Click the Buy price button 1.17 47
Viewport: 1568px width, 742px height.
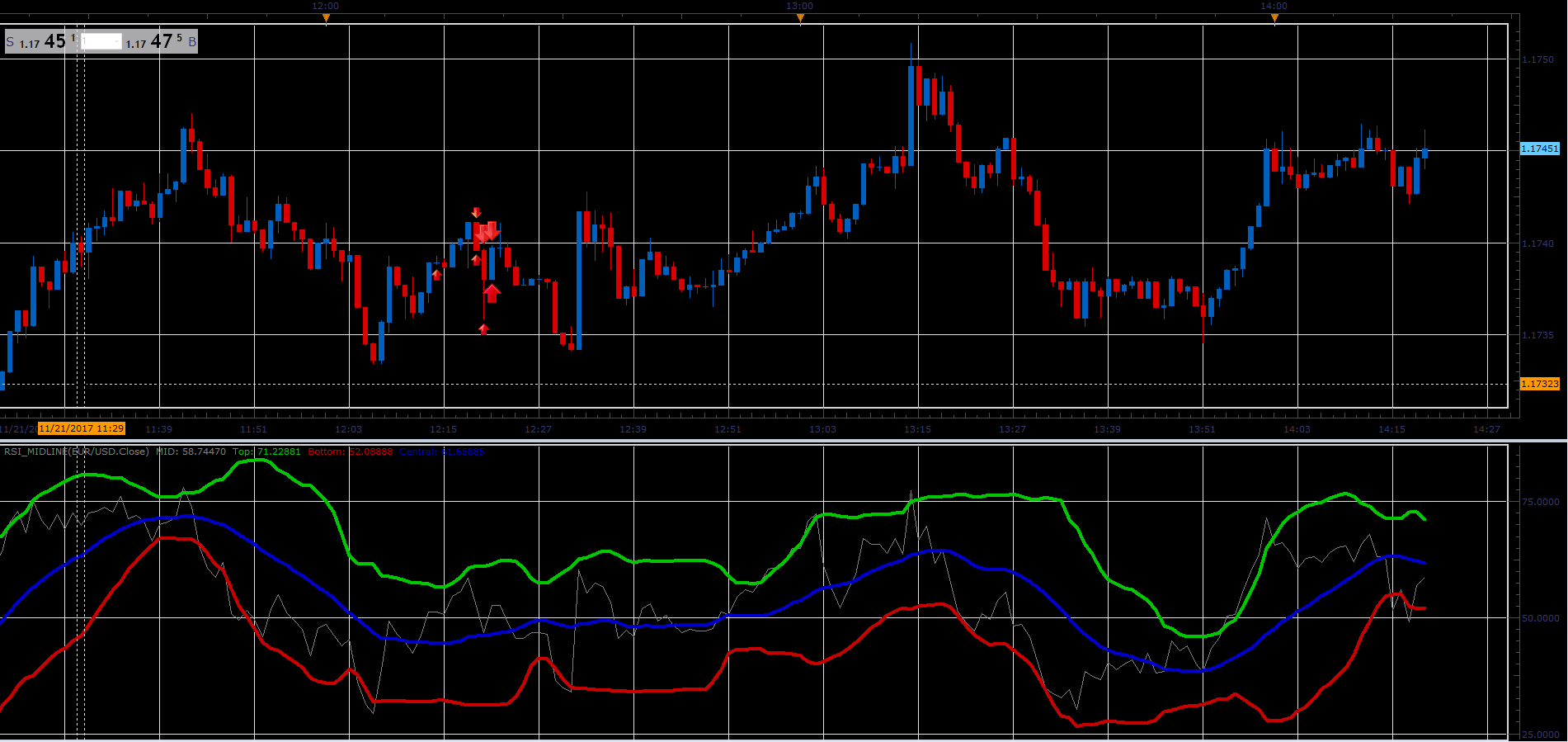click(x=160, y=41)
